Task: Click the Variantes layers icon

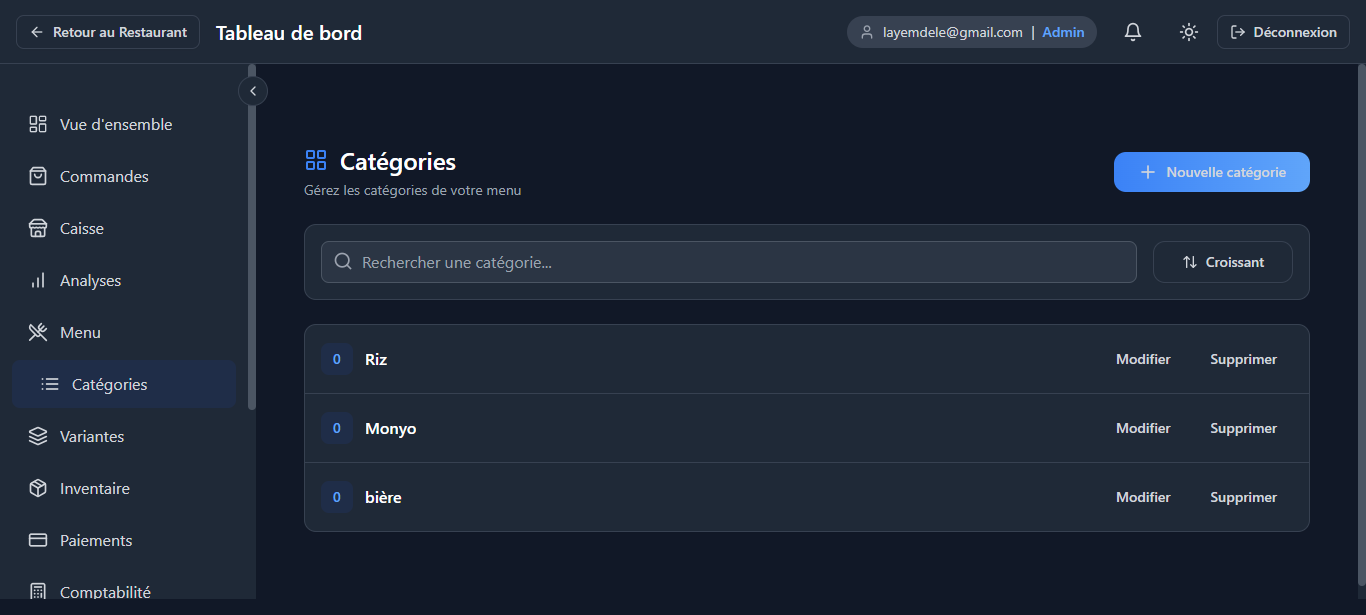Action: (38, 436)
